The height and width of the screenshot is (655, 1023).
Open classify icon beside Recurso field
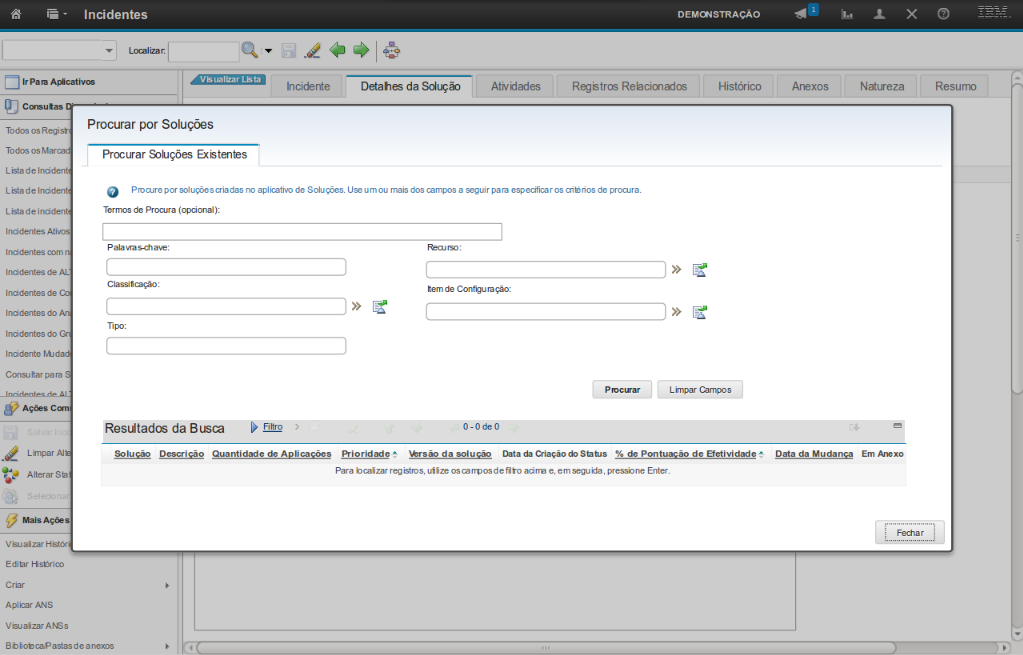point(700,269)
